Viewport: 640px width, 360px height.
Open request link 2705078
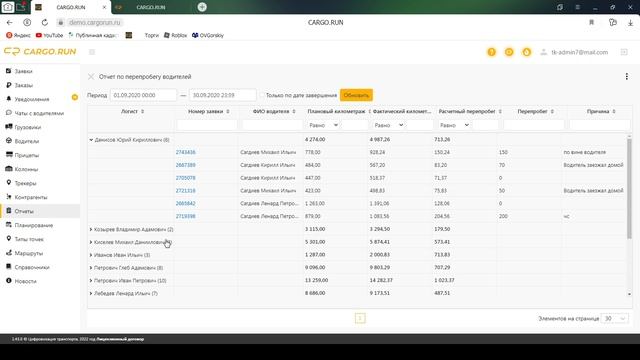[186, 178]
